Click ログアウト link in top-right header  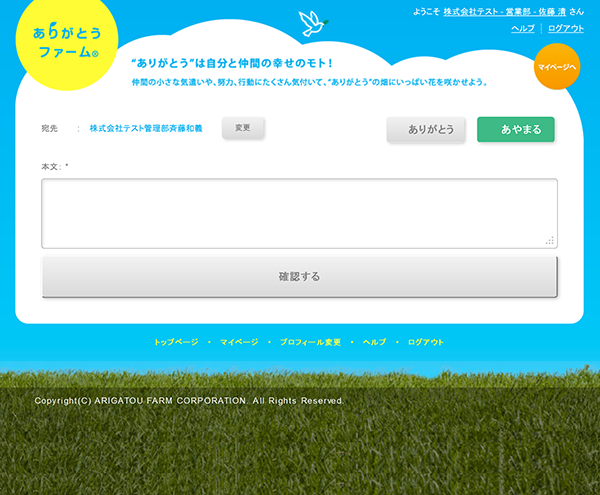(x=565, y=28)
